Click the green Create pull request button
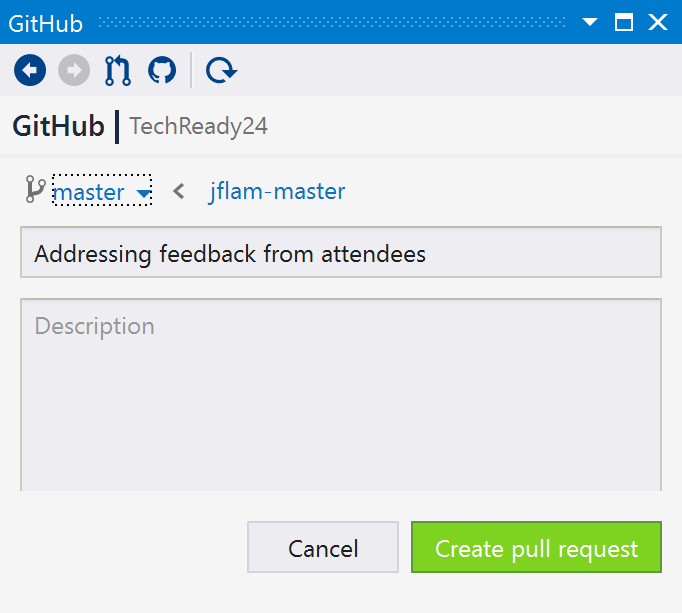This screenshot has height=613, width=682. tap(536, 547)
